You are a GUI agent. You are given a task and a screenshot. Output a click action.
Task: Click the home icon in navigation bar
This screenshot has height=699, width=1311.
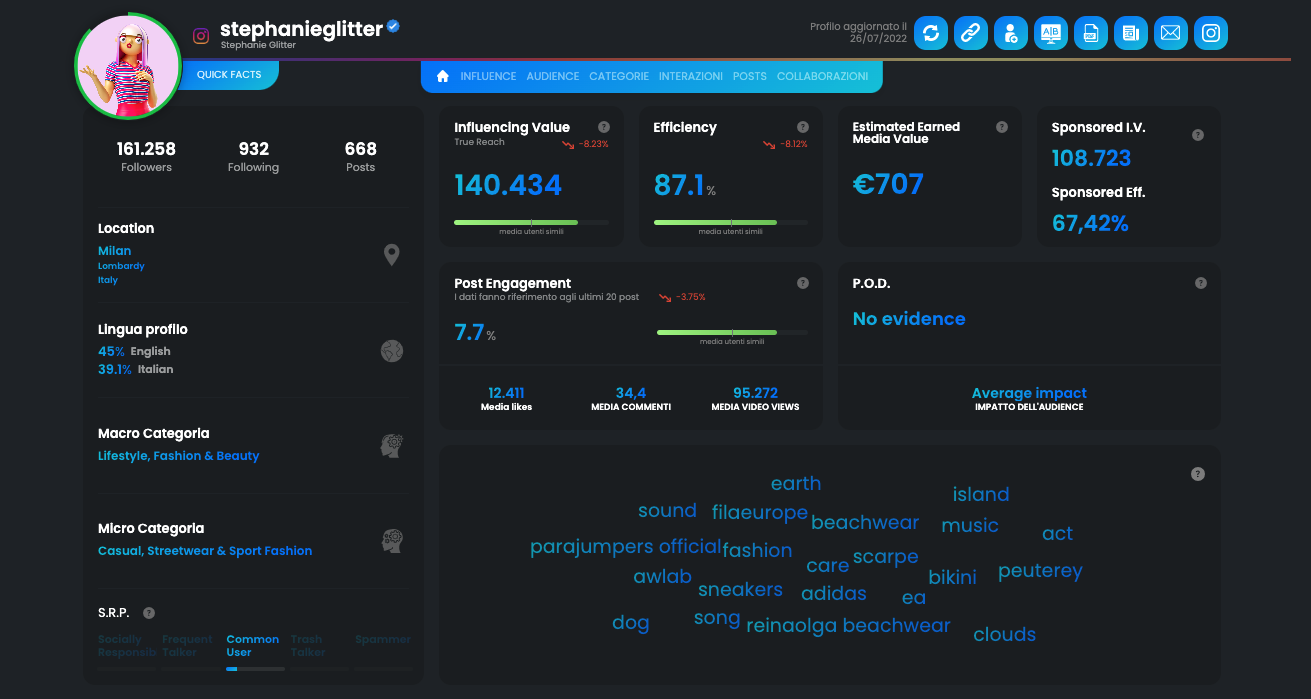coord(443,76)
